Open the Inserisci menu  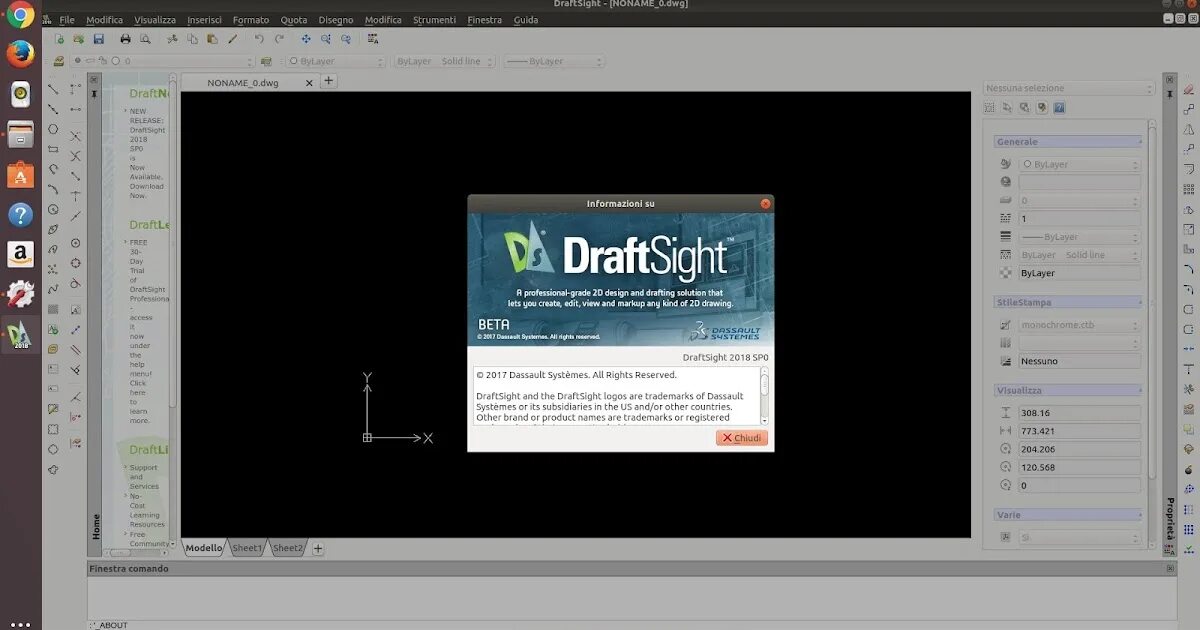(x=204, y=20)
